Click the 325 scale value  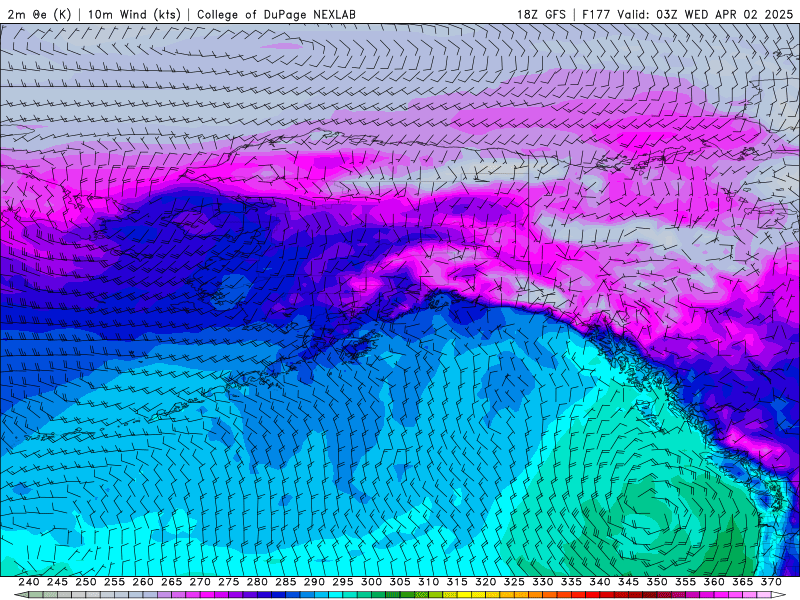tap(514, 582)
